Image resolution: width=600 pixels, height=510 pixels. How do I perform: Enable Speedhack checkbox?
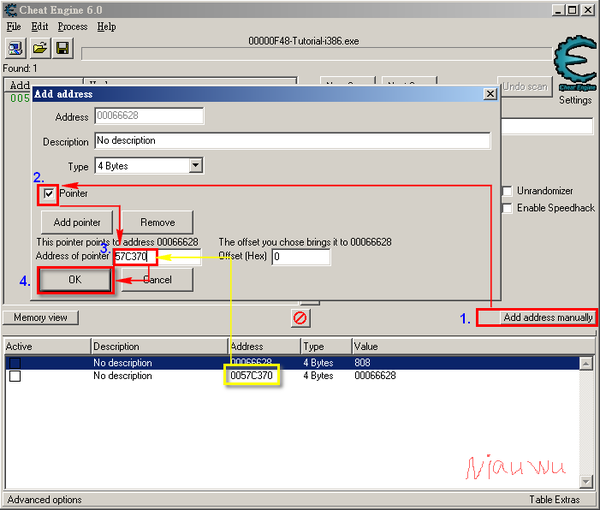point(507,208)
